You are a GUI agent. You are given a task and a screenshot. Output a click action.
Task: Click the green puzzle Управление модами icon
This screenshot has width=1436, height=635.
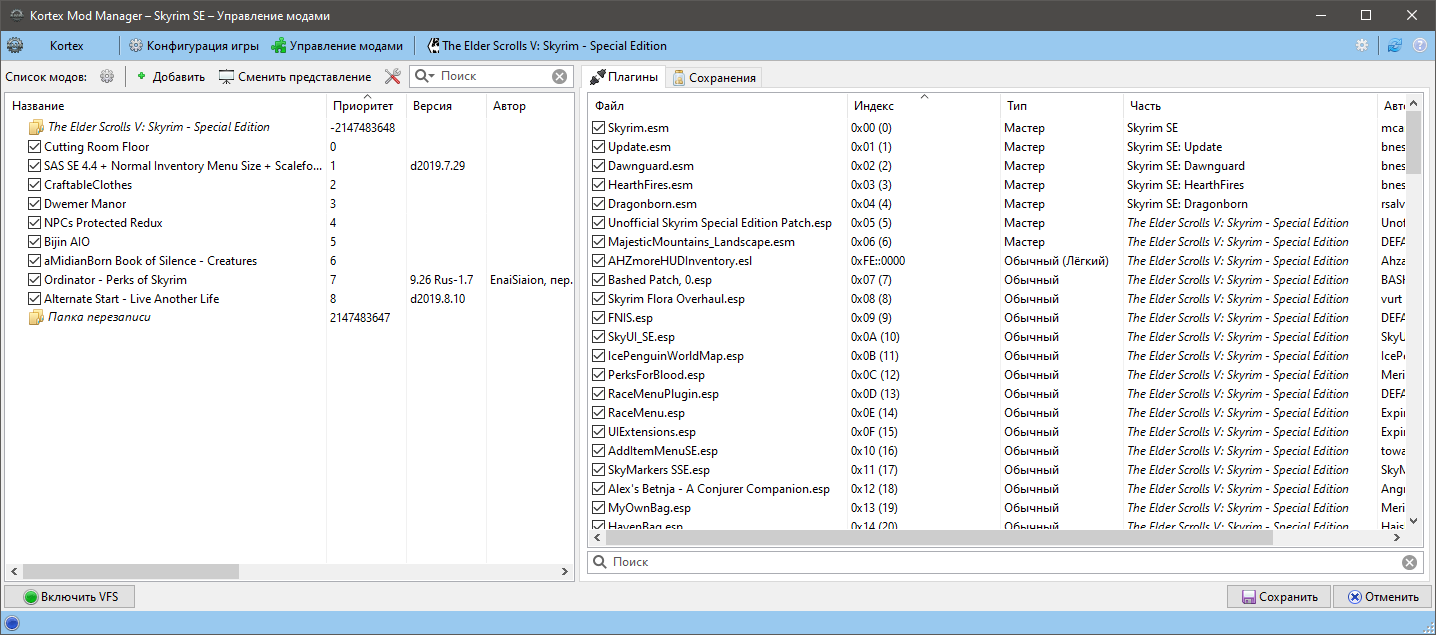(279, 45)
